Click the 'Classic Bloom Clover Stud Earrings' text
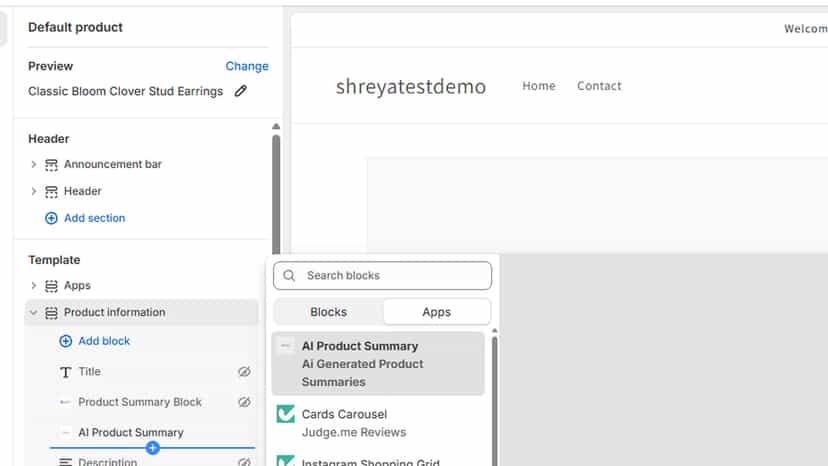The width and height of the screenshot is (828, 466). point(126,91)
